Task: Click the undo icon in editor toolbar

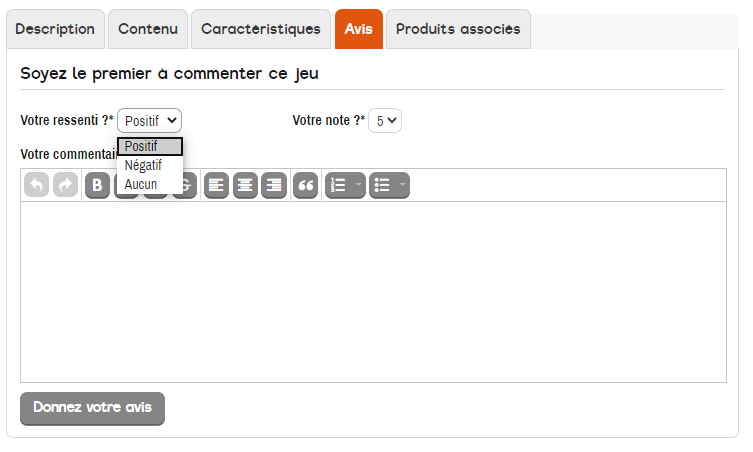Action: 37,185
